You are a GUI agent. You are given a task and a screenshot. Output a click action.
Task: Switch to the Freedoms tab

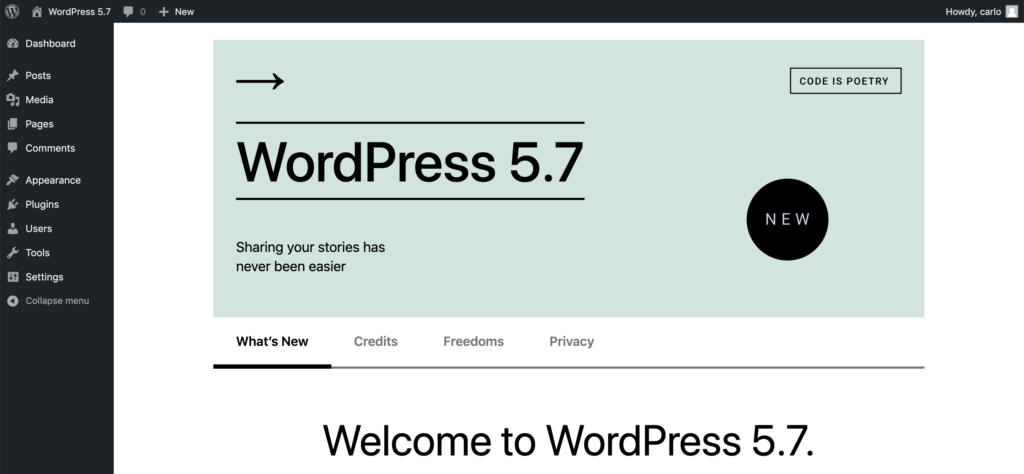473,342
